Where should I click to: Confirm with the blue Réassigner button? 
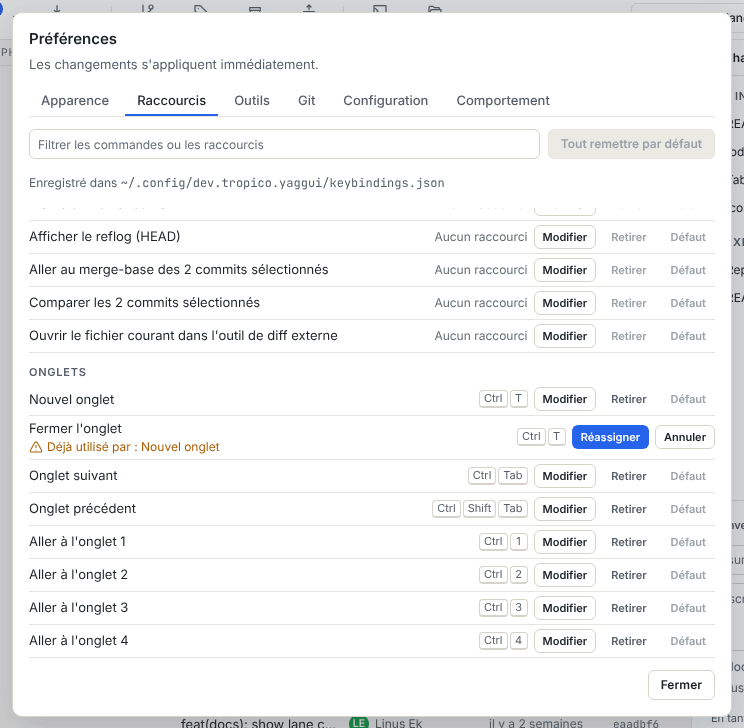point(610,437)
